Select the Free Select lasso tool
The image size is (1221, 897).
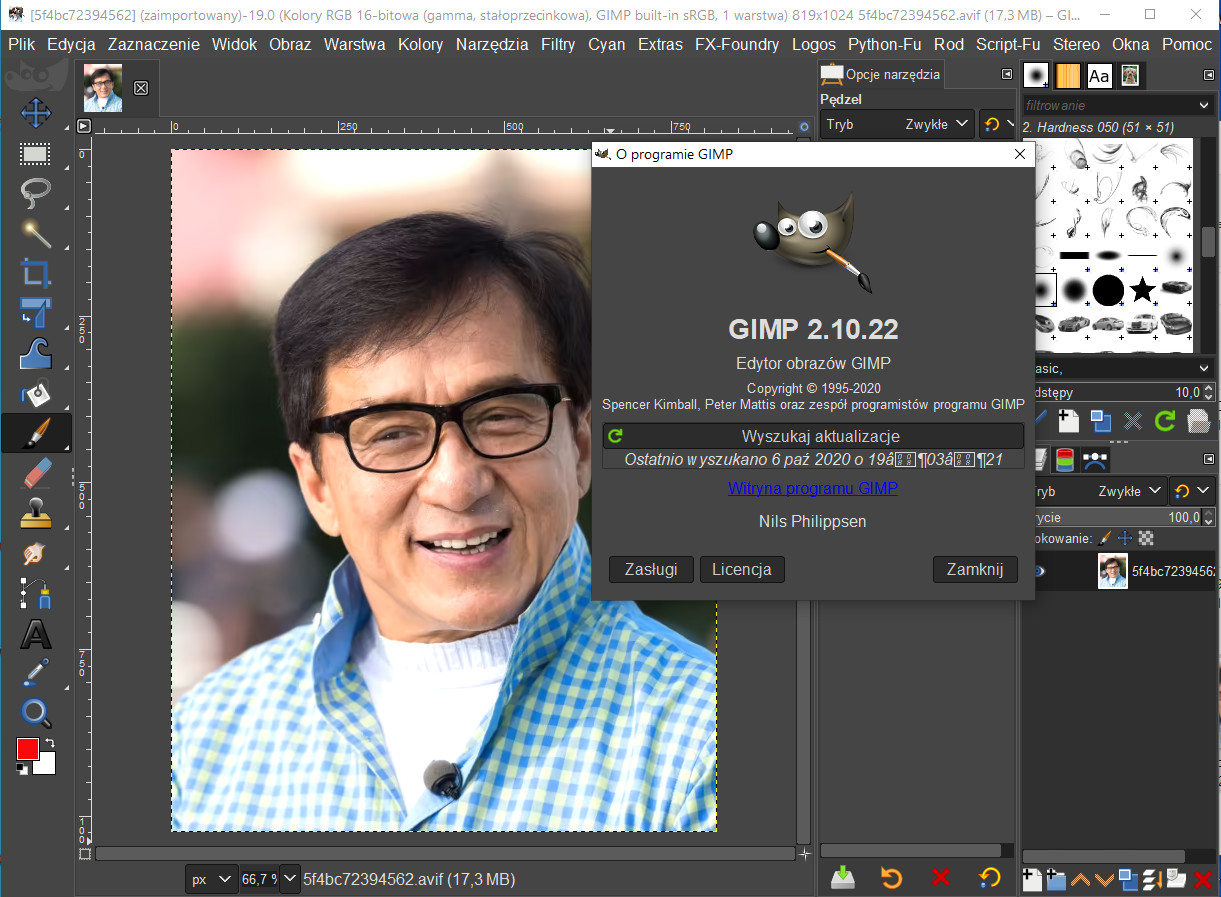coord(36,192)
